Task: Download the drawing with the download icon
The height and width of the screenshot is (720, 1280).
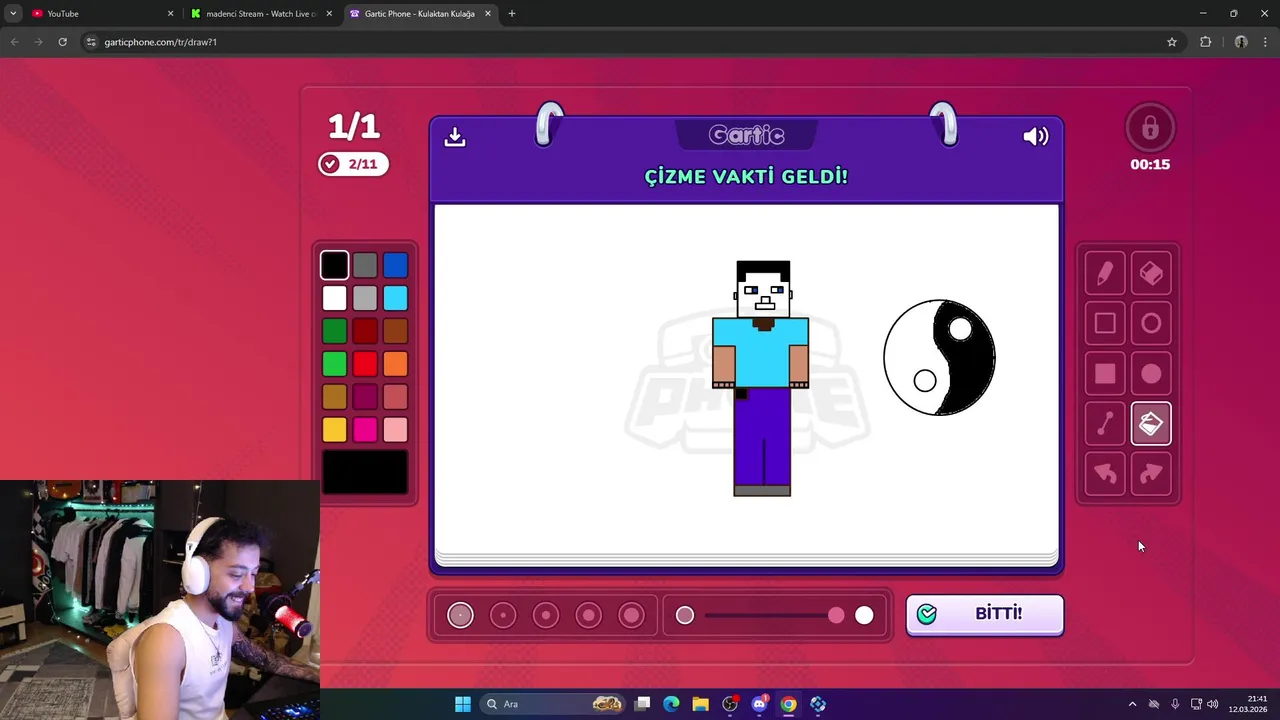Action: [x=455, y=137]
